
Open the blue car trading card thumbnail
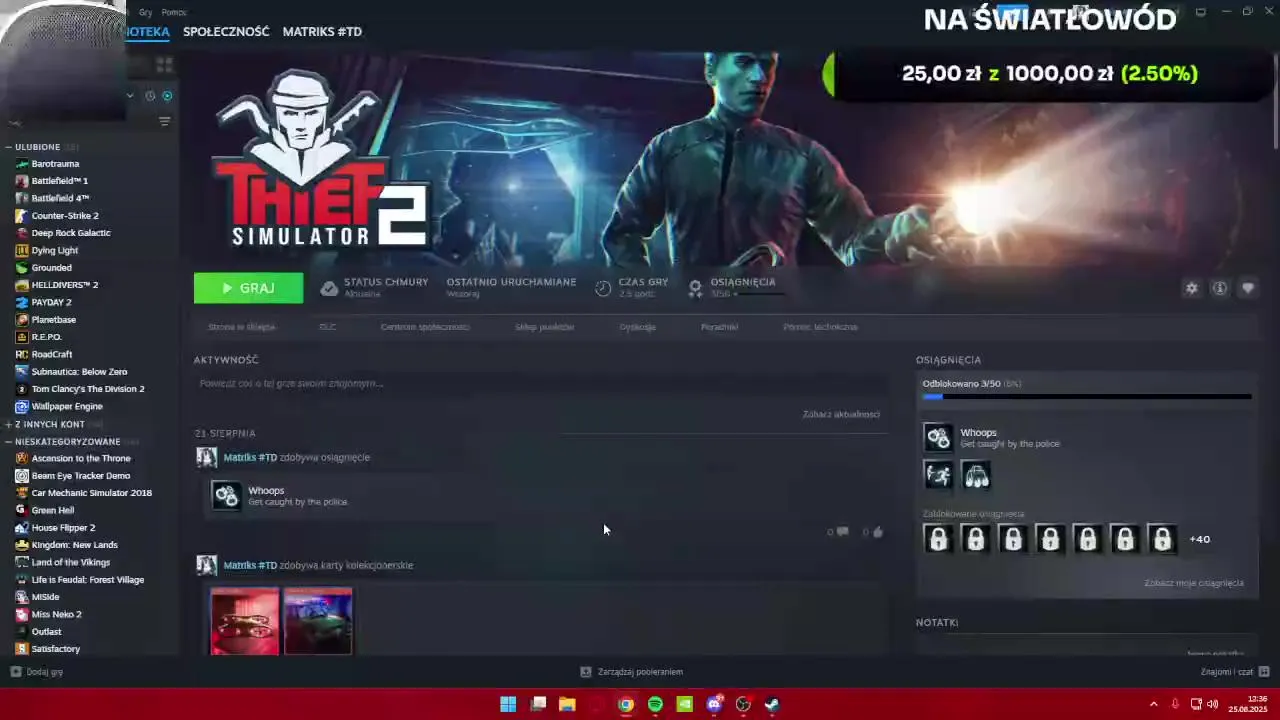pos(318,621)
